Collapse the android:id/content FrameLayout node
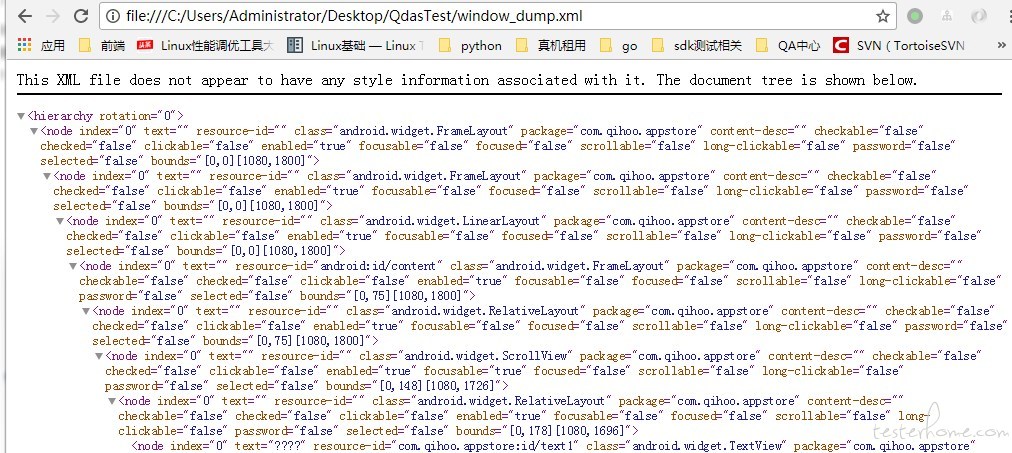1012x453 pixels. pyautogui.click(x=73, y=266)
